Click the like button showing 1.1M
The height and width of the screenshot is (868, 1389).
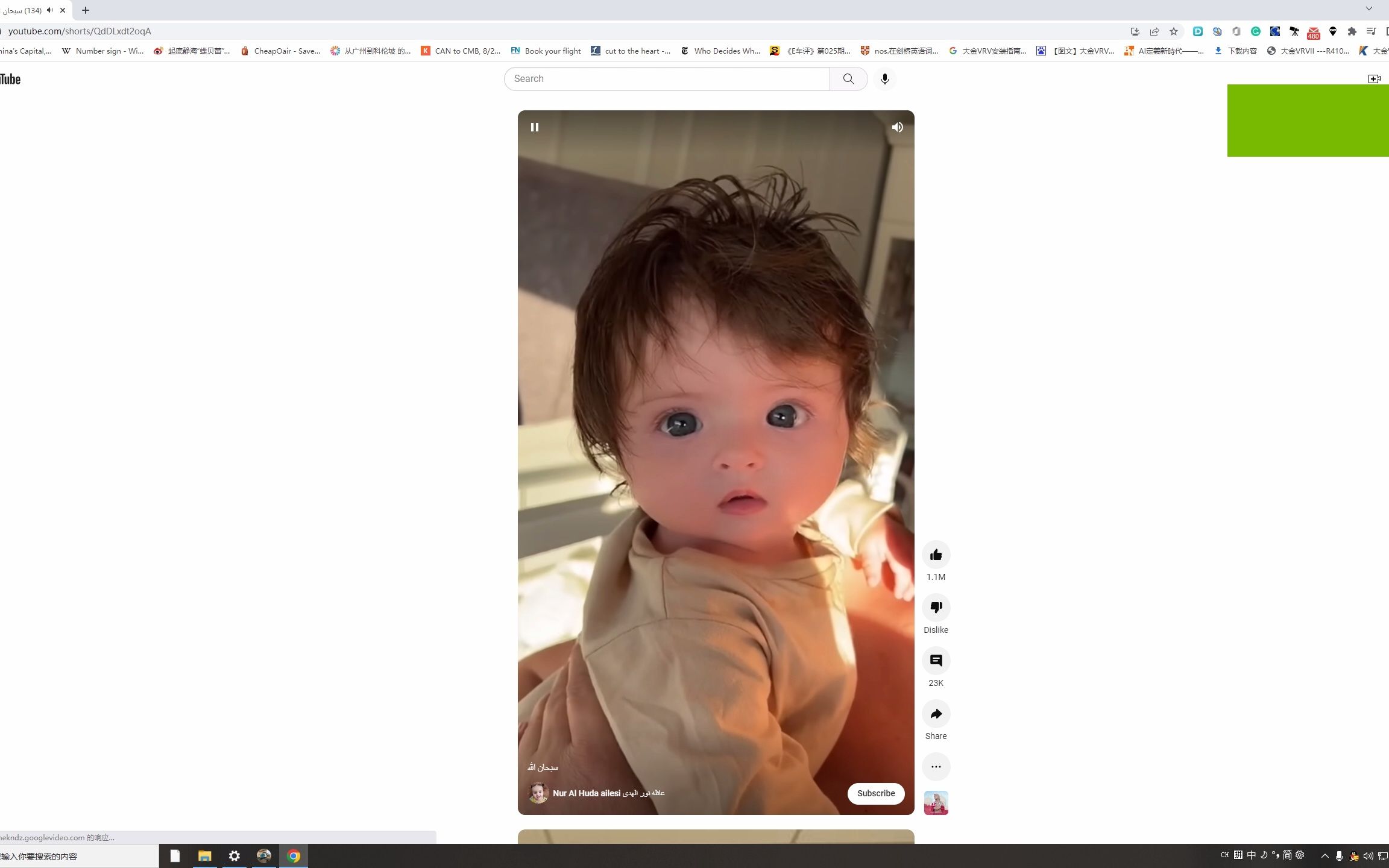coord(936,554)
